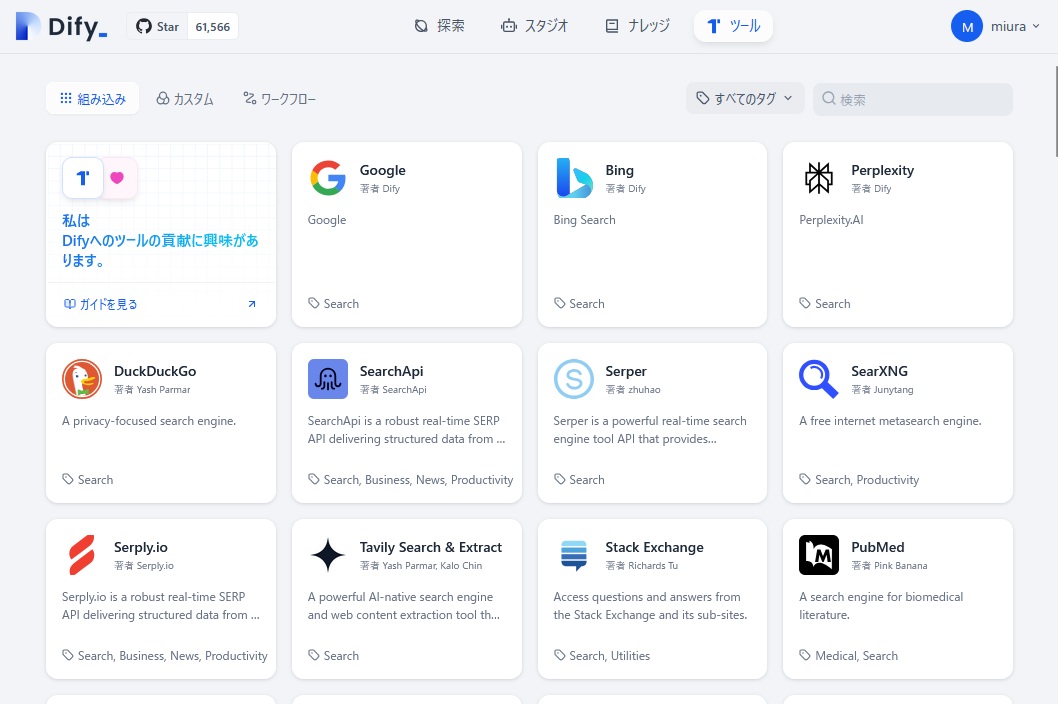Click the DuckDuckGo duck icon
Screen dimensions: 1058x704
click(82, 379)
